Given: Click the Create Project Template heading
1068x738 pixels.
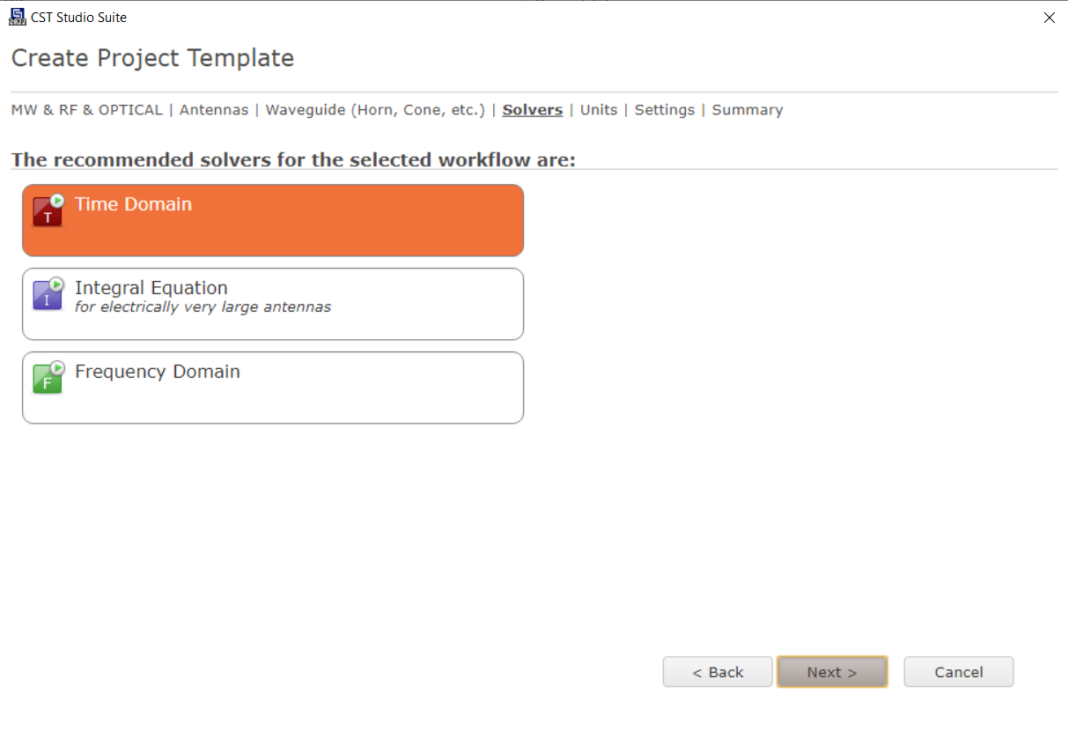Looking at the screenshot, I should 153,58.
